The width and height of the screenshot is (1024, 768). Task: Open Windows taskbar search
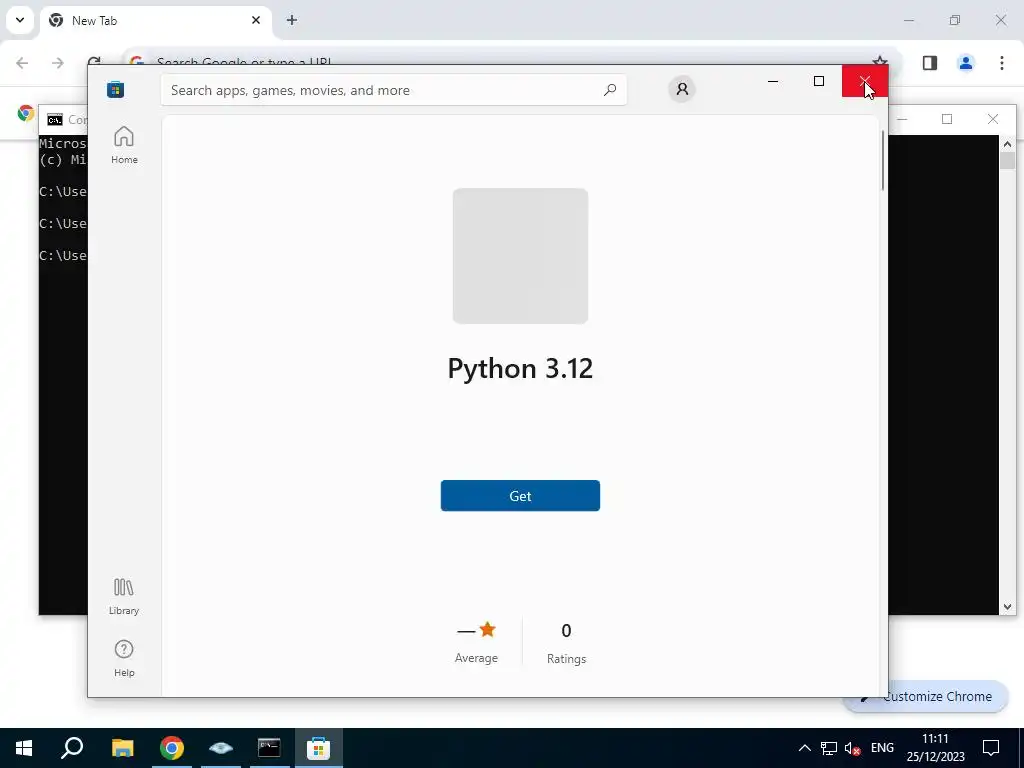pos(72,748)
